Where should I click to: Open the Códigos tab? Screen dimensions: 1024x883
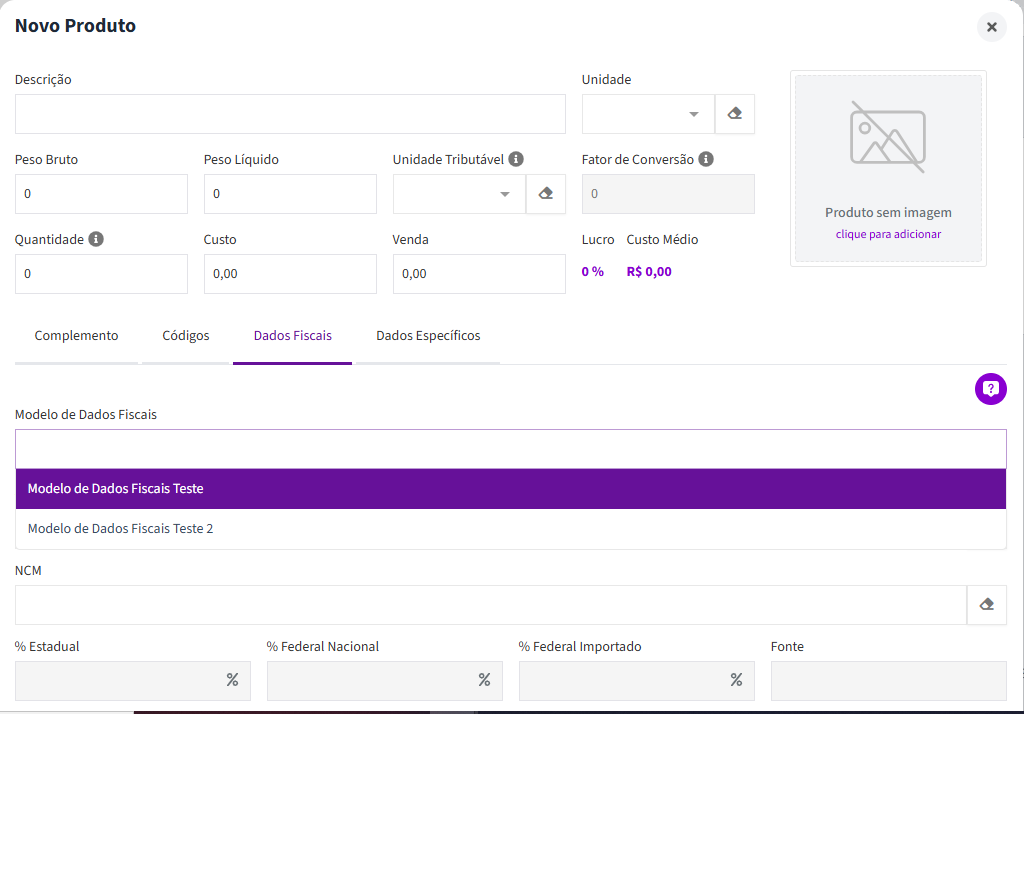pos(186,336)
